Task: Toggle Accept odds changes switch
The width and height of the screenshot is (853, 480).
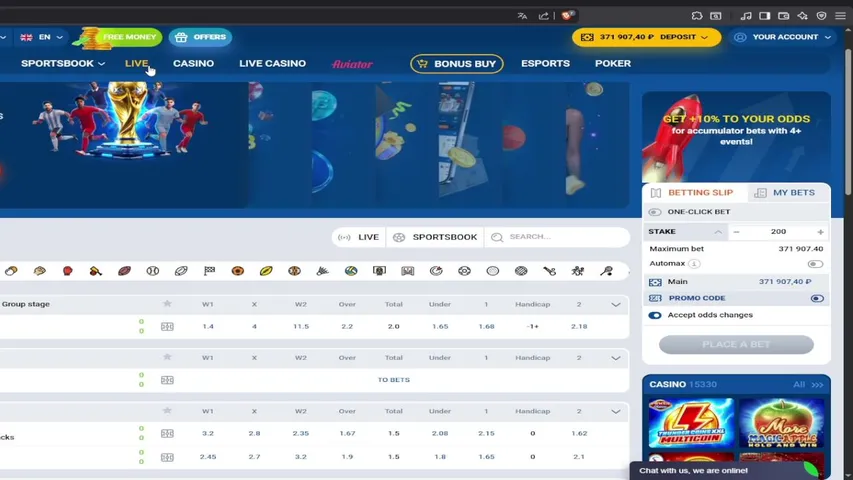Action: [x=655, y=315]
